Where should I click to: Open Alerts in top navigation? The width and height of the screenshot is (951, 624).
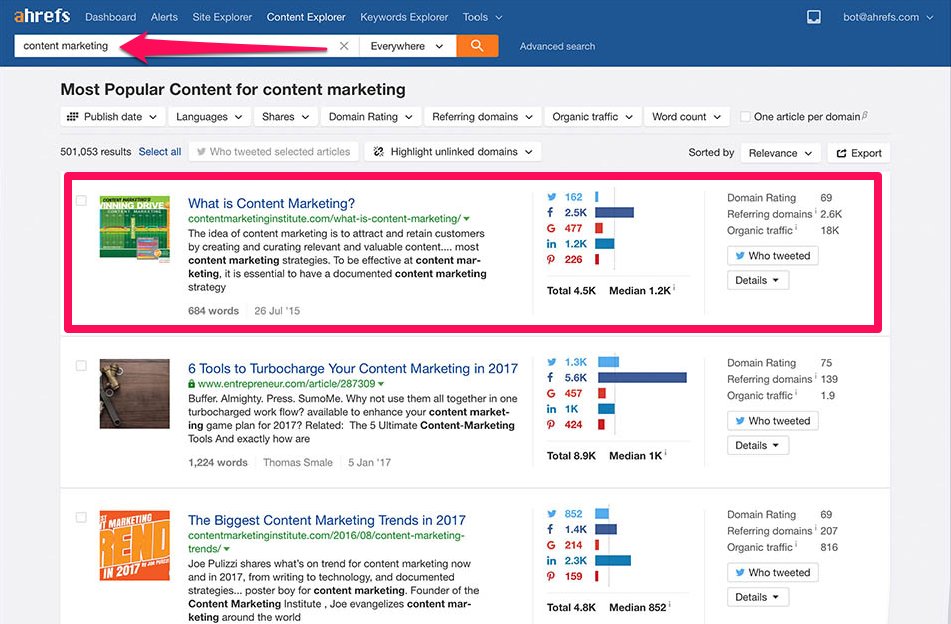point(164,17)
